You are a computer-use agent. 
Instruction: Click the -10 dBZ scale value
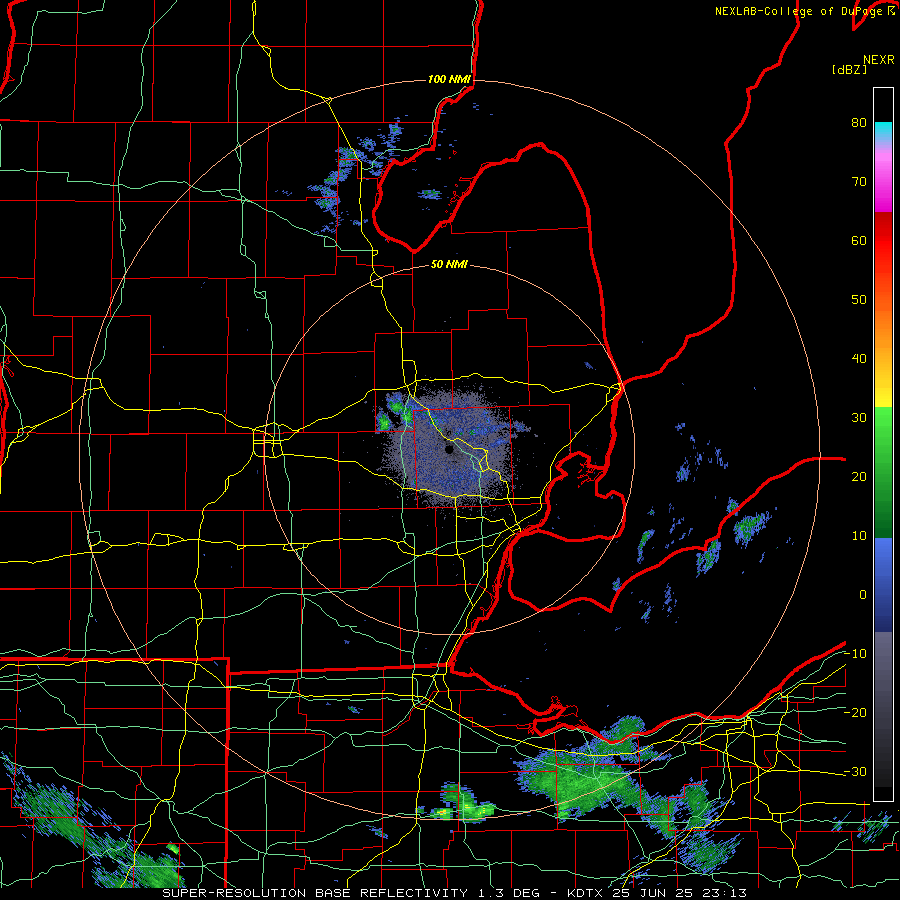[855, 654]
